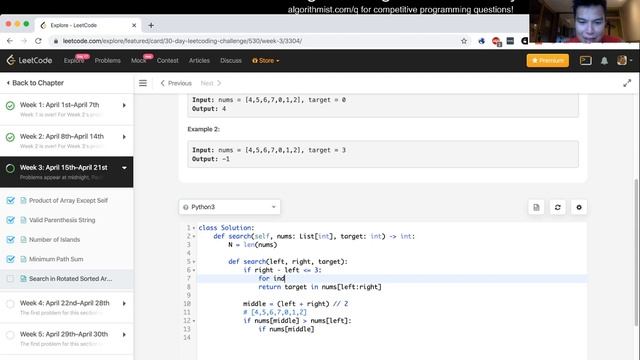Expand Week 4: April 22nd-April 28th

click(x=124, y=303)
